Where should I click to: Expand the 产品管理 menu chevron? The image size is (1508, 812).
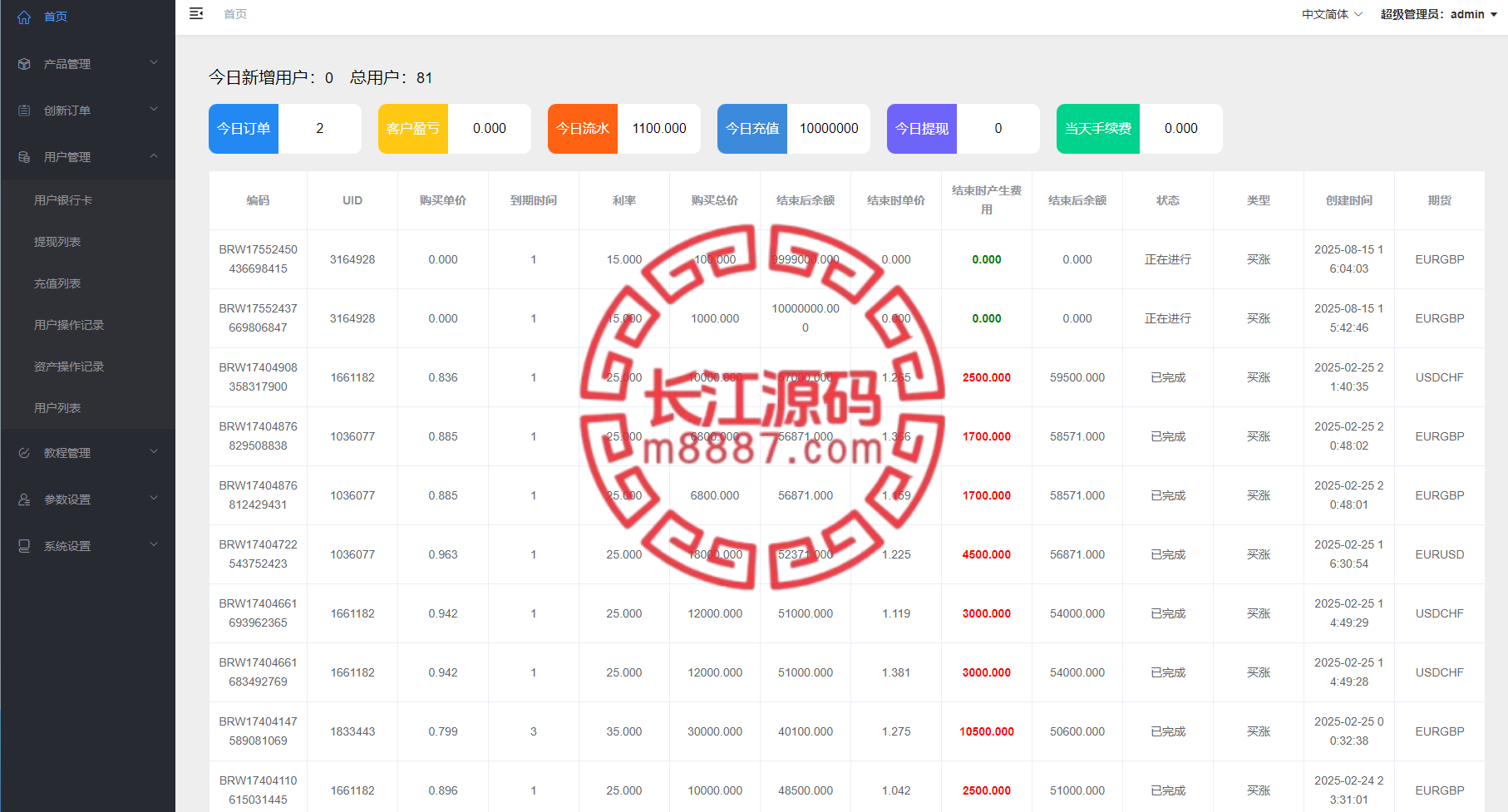pyautogui.click(x=154, y=63)
